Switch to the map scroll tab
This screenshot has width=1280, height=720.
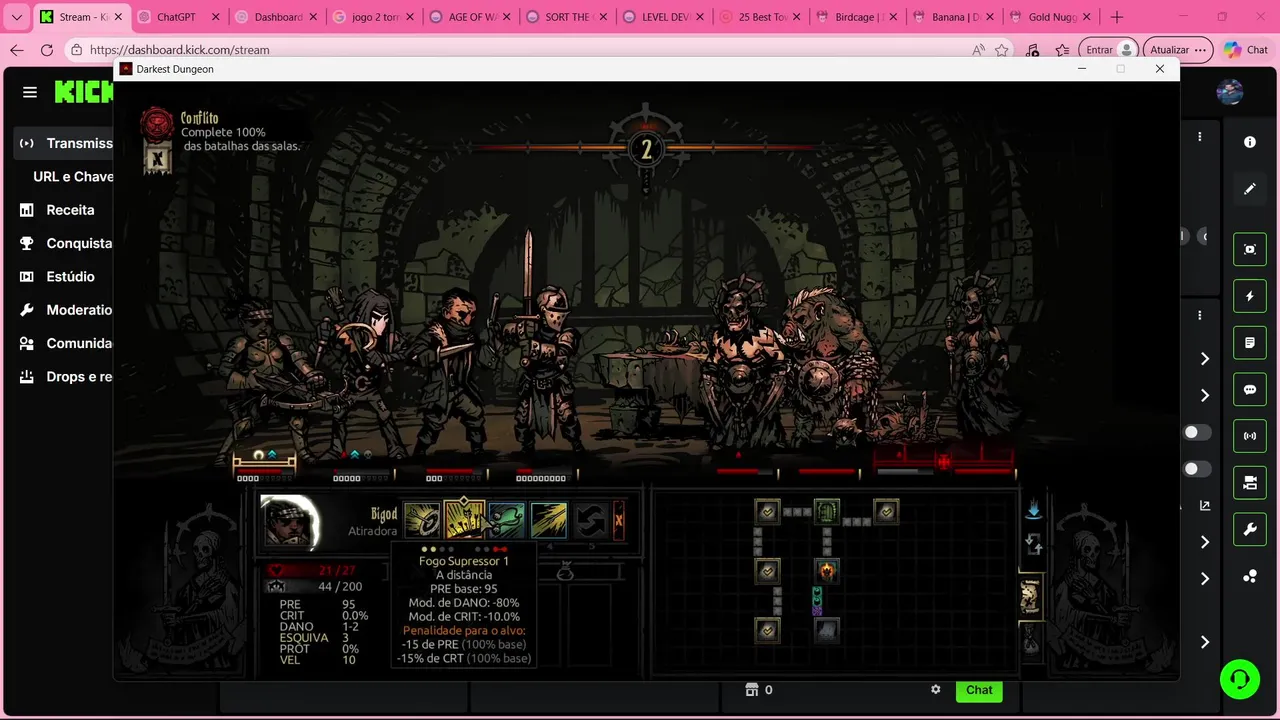[x=1030, y=597]
